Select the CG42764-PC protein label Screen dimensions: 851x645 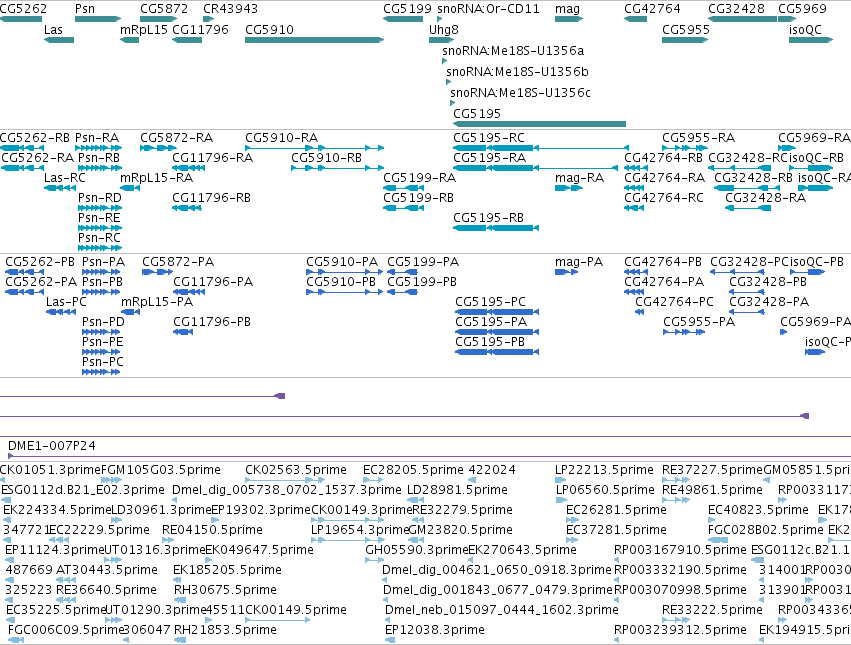[x=674, y=302]
